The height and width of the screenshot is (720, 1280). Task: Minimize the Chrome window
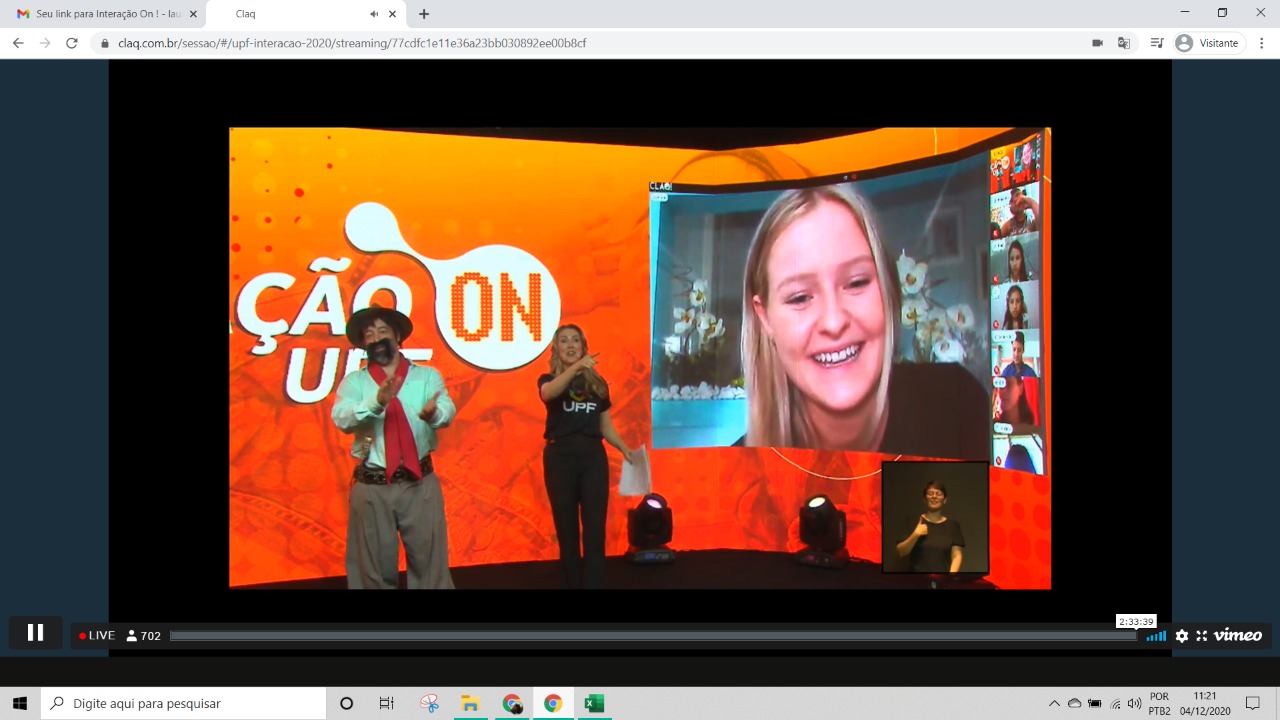click(x=1184, y=12)
